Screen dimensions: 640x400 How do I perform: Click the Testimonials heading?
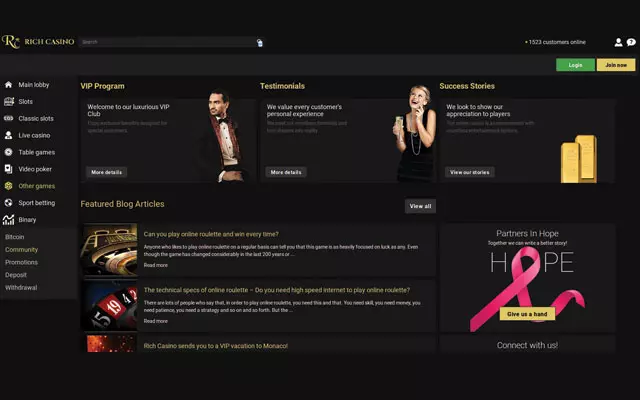coord(282,86)
